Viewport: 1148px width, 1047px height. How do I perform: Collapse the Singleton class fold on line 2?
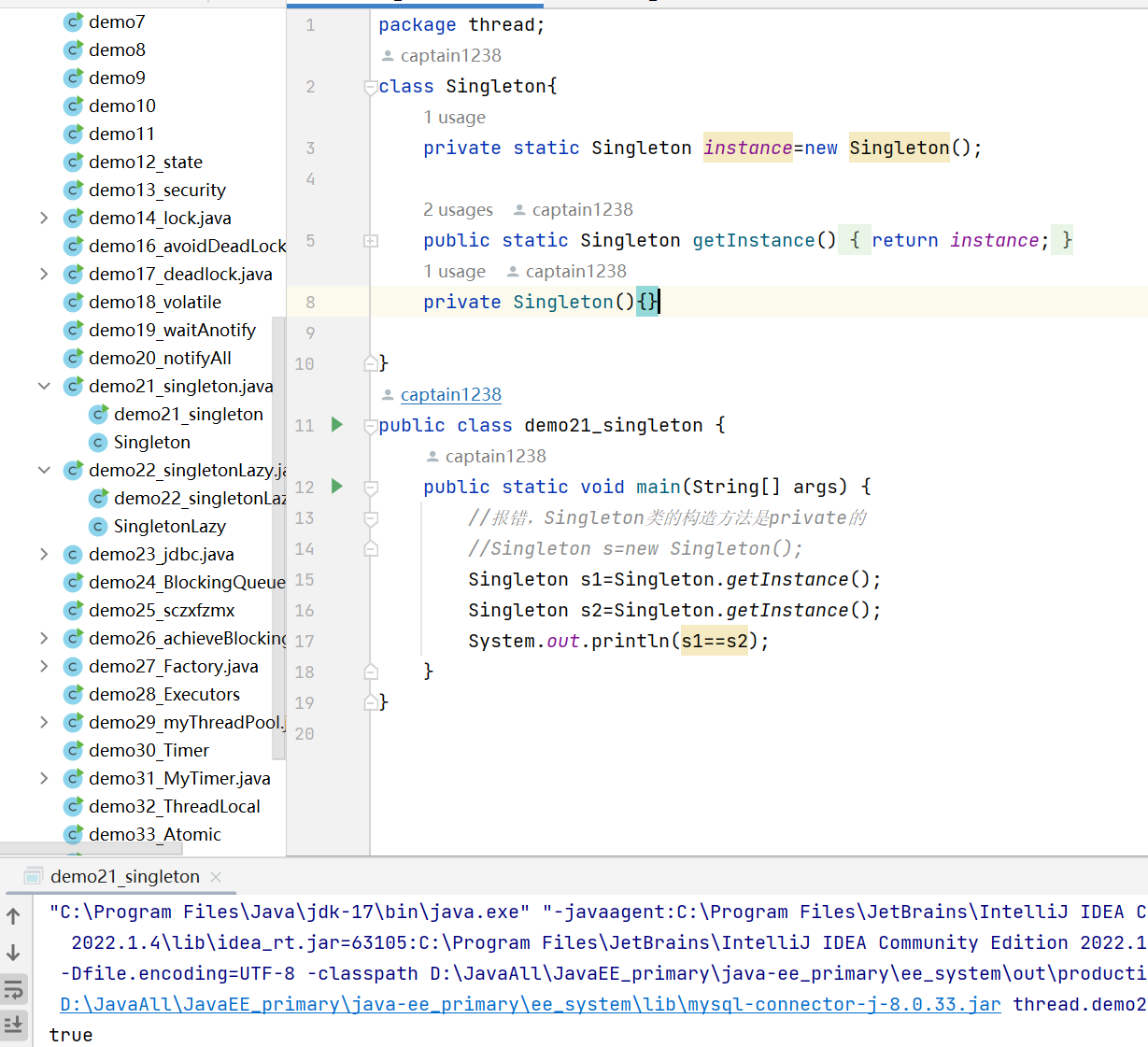(x=371, y=87)
